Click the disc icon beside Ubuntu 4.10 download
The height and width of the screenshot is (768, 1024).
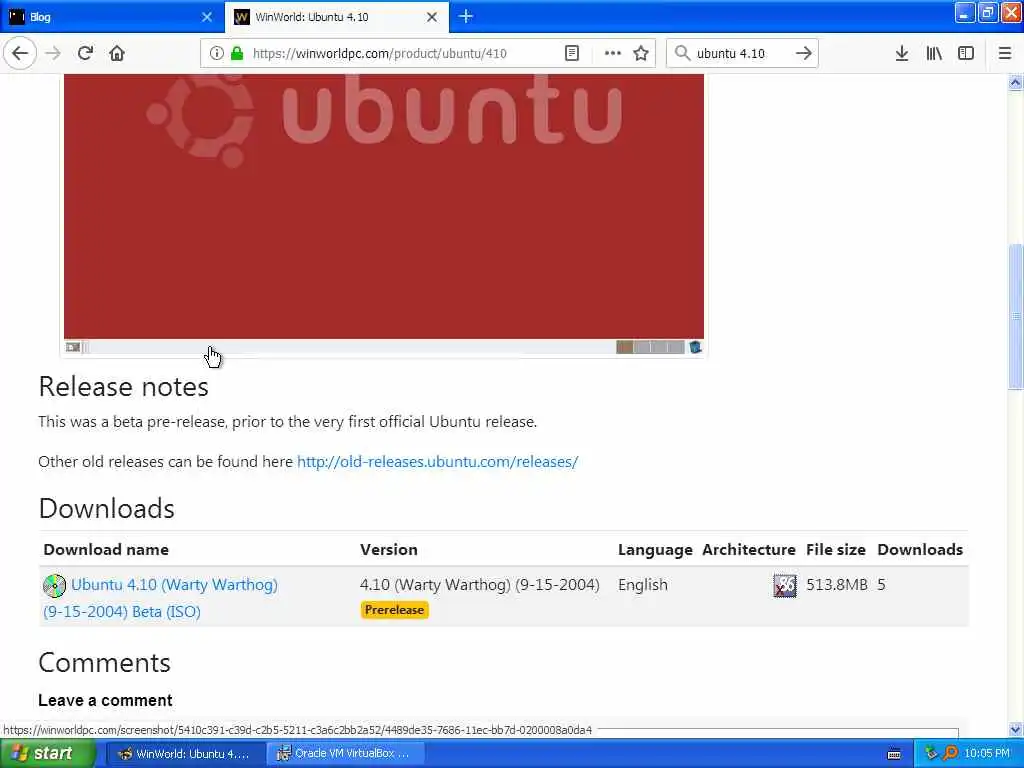(54, 585)
